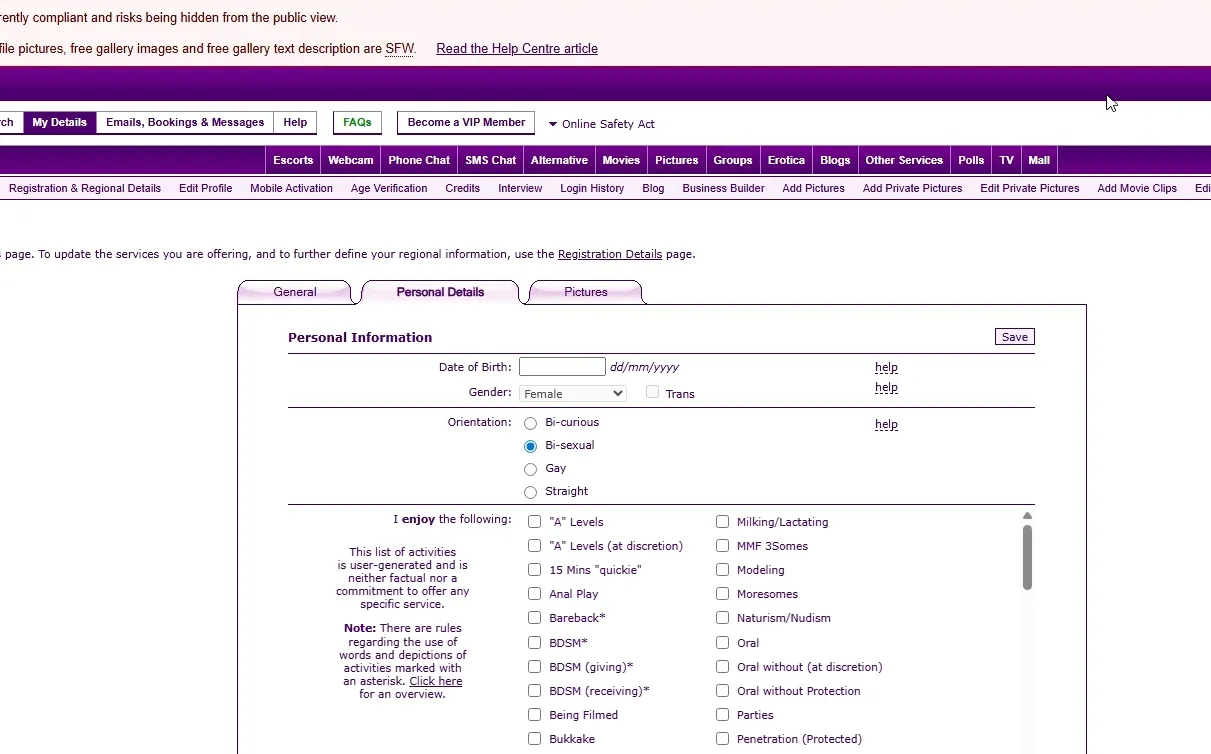
Task: Open the Credits submenu item
Action: tap(463, 188)
